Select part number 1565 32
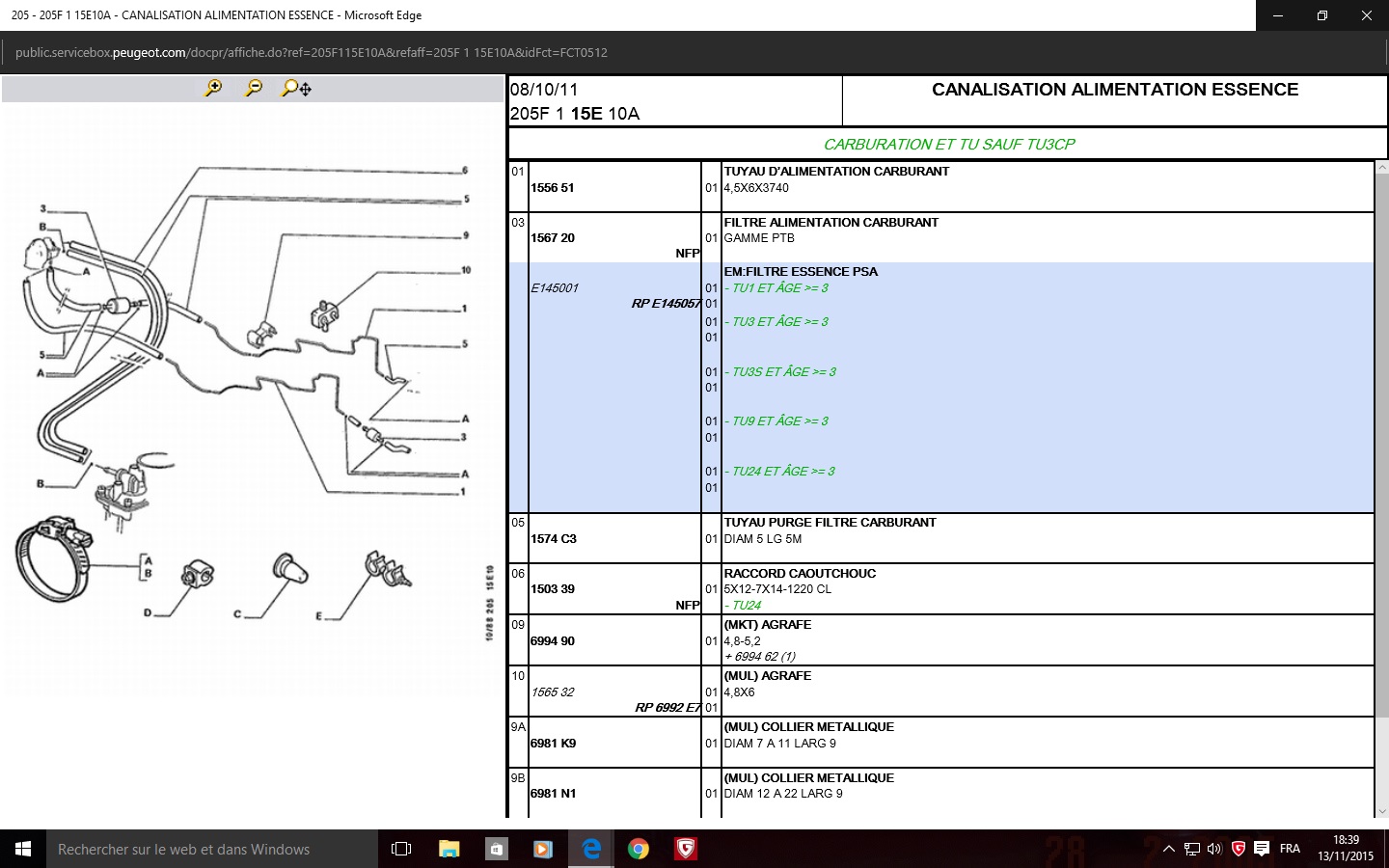This screenshot has width=1389, height=868. 553,692
